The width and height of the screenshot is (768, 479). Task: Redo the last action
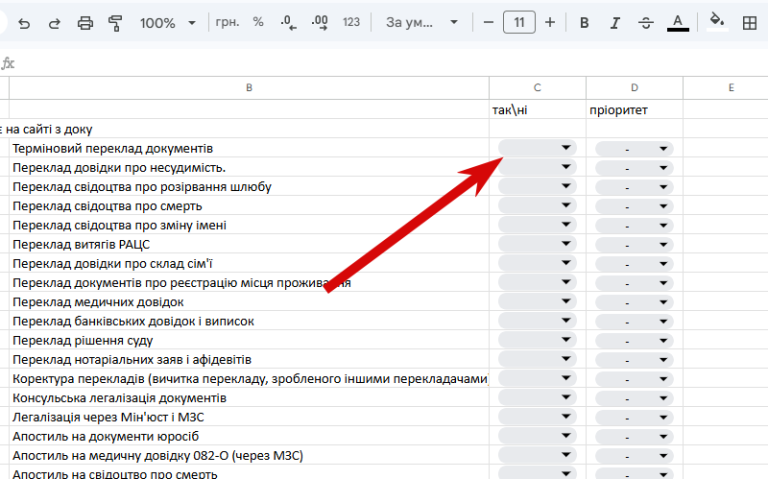point(54,23)
